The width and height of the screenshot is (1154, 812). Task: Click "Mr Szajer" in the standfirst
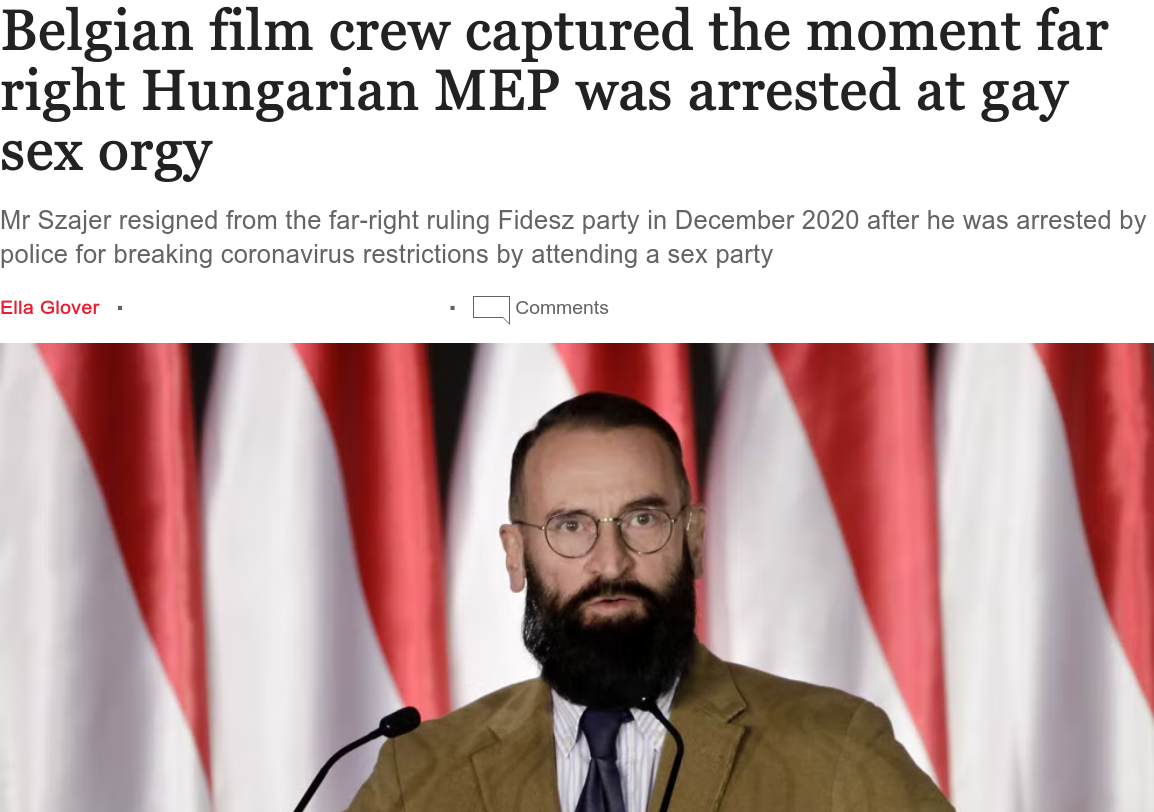(x=54, y=220)
